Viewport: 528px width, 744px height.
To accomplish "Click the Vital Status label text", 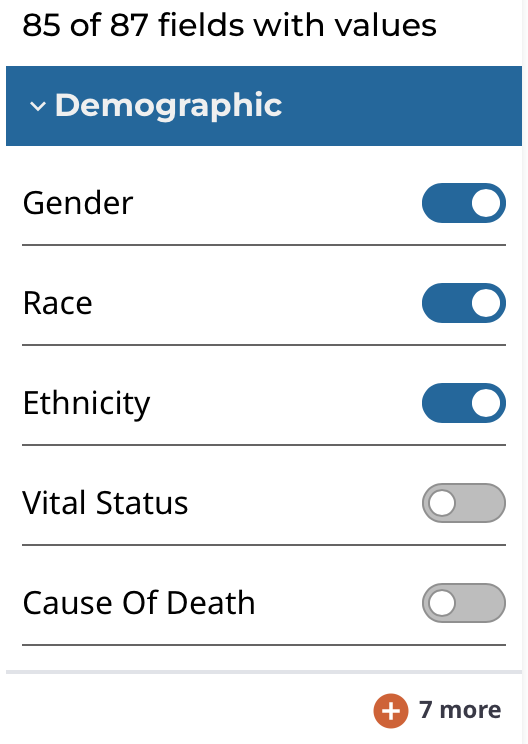I will [x=105, y=502].
